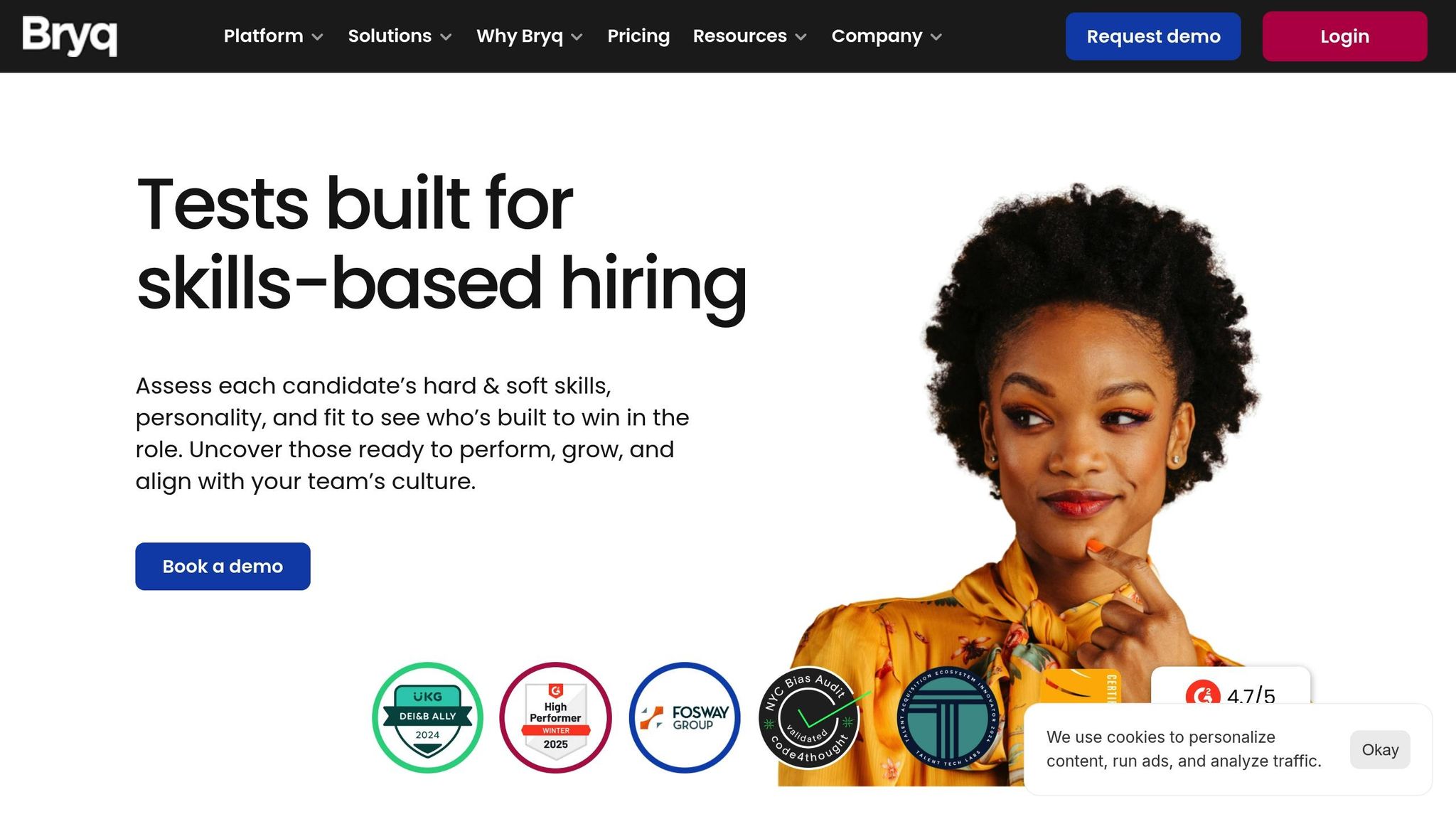
Task: Expand the Platform dropdown chevron
Action: [x=318, y=37]
